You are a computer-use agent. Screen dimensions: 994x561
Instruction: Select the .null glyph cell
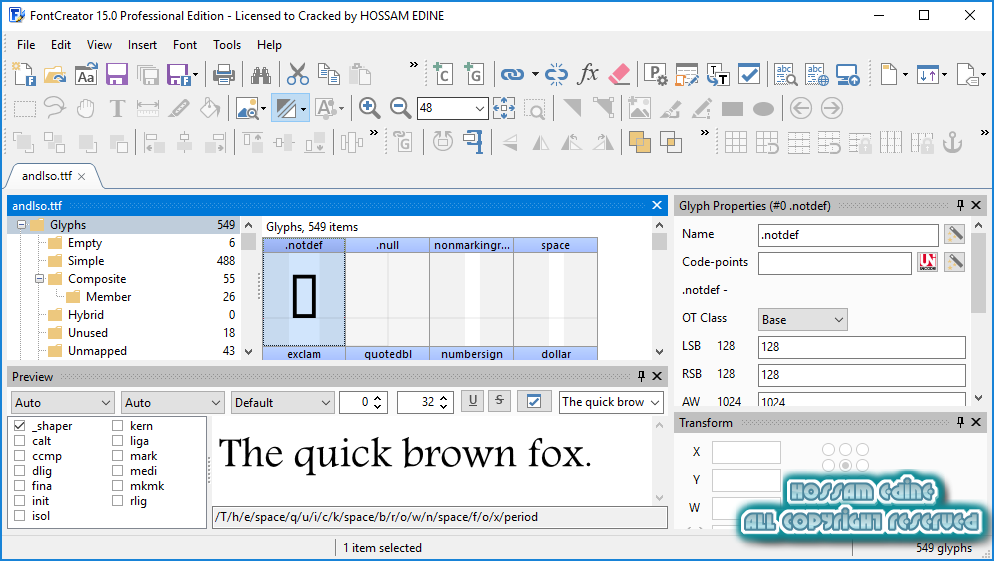387,292
